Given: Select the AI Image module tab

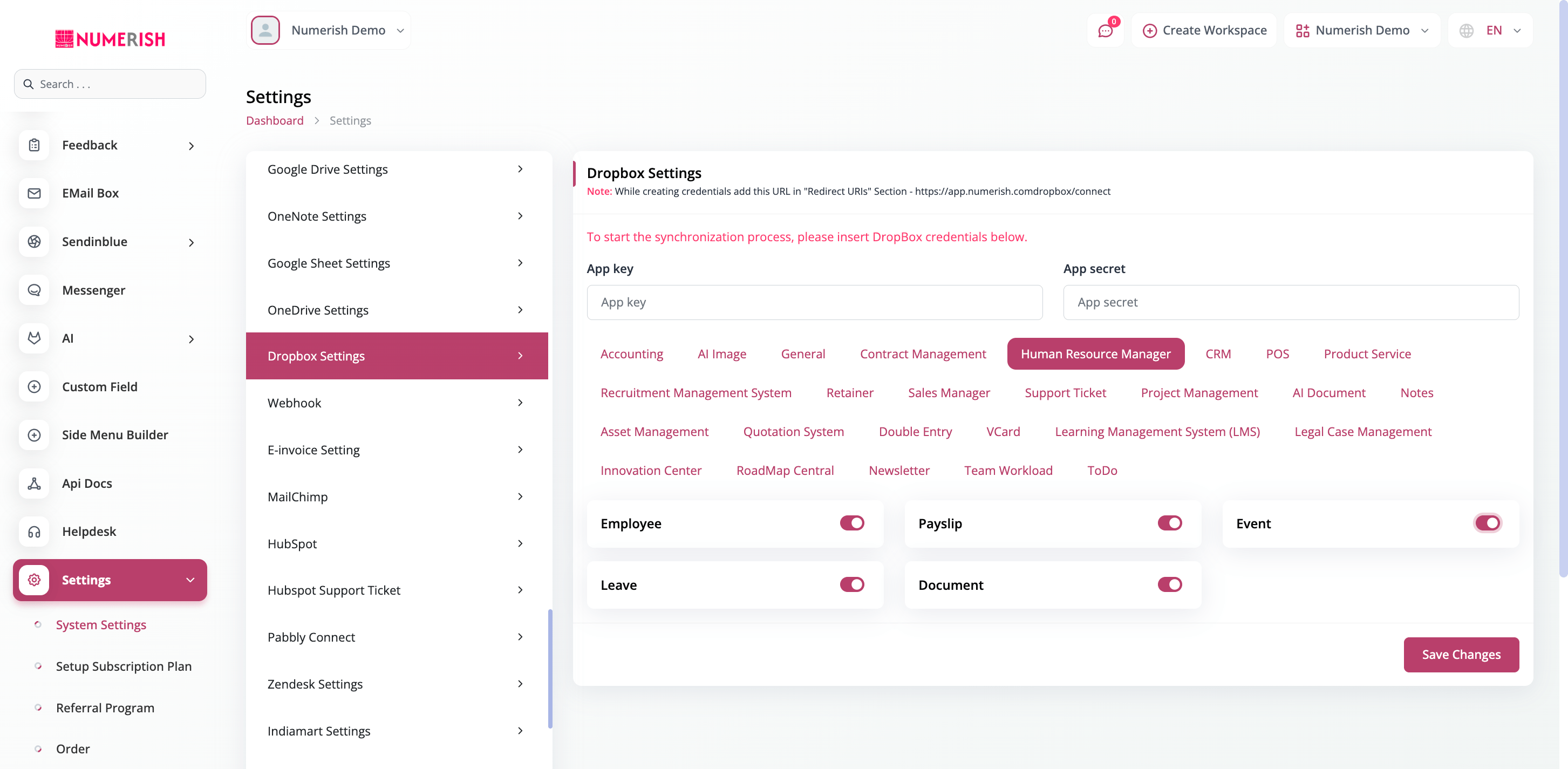Looking at the screenshot, I should coord(722,354).
